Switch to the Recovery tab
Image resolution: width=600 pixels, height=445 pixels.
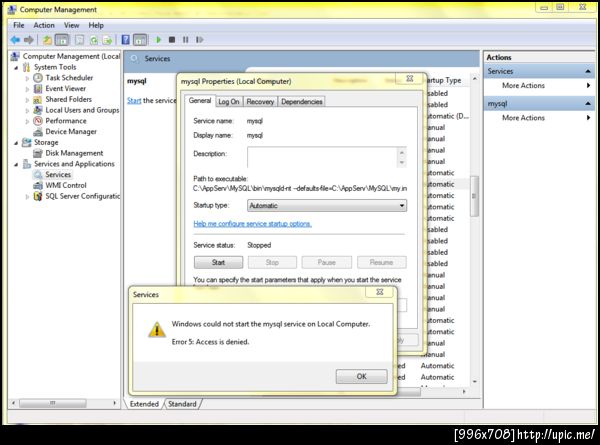[260, 101]
